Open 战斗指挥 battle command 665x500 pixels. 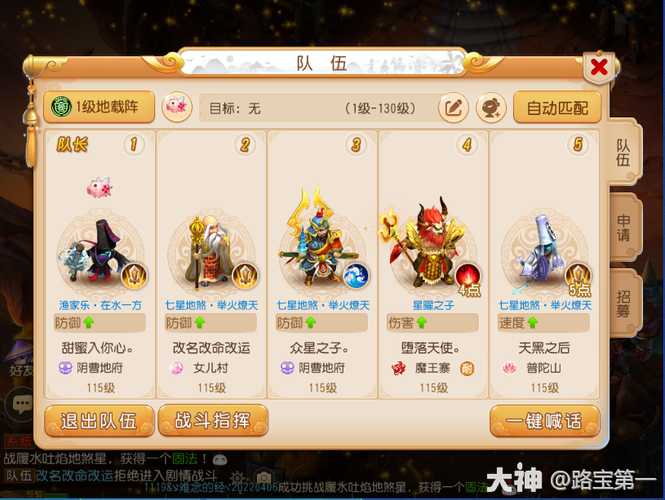213,420
